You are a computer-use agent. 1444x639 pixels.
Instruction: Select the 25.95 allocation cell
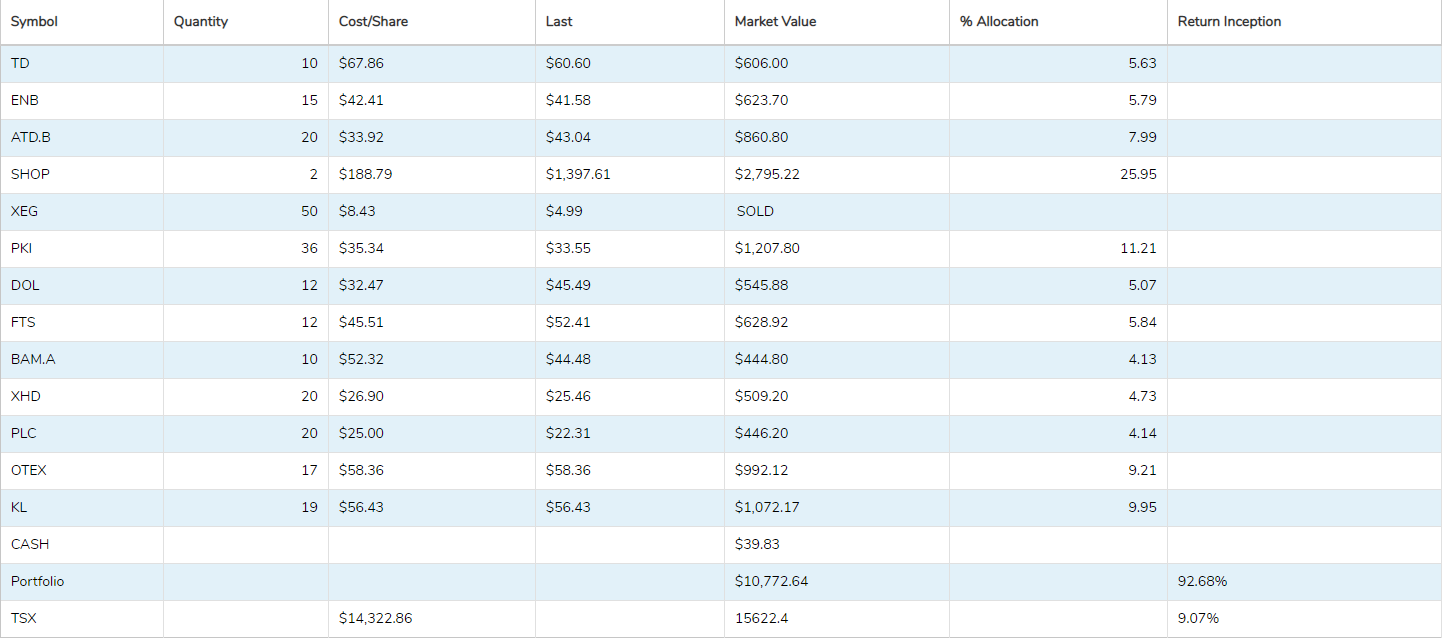pos(1138,174)
